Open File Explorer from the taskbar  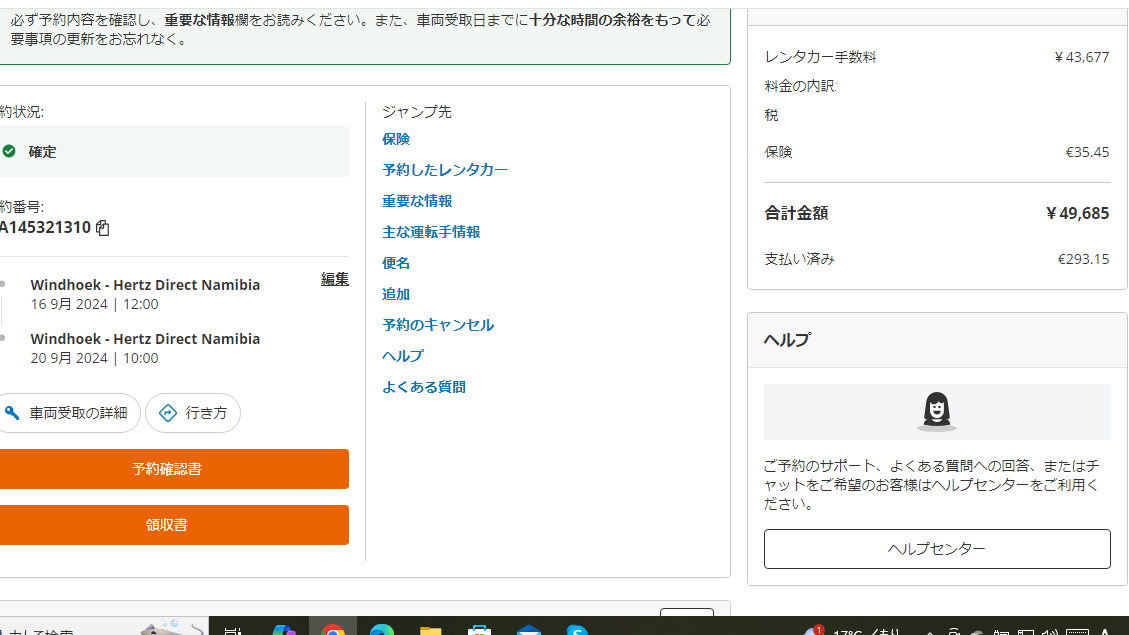tap(431, 630)
